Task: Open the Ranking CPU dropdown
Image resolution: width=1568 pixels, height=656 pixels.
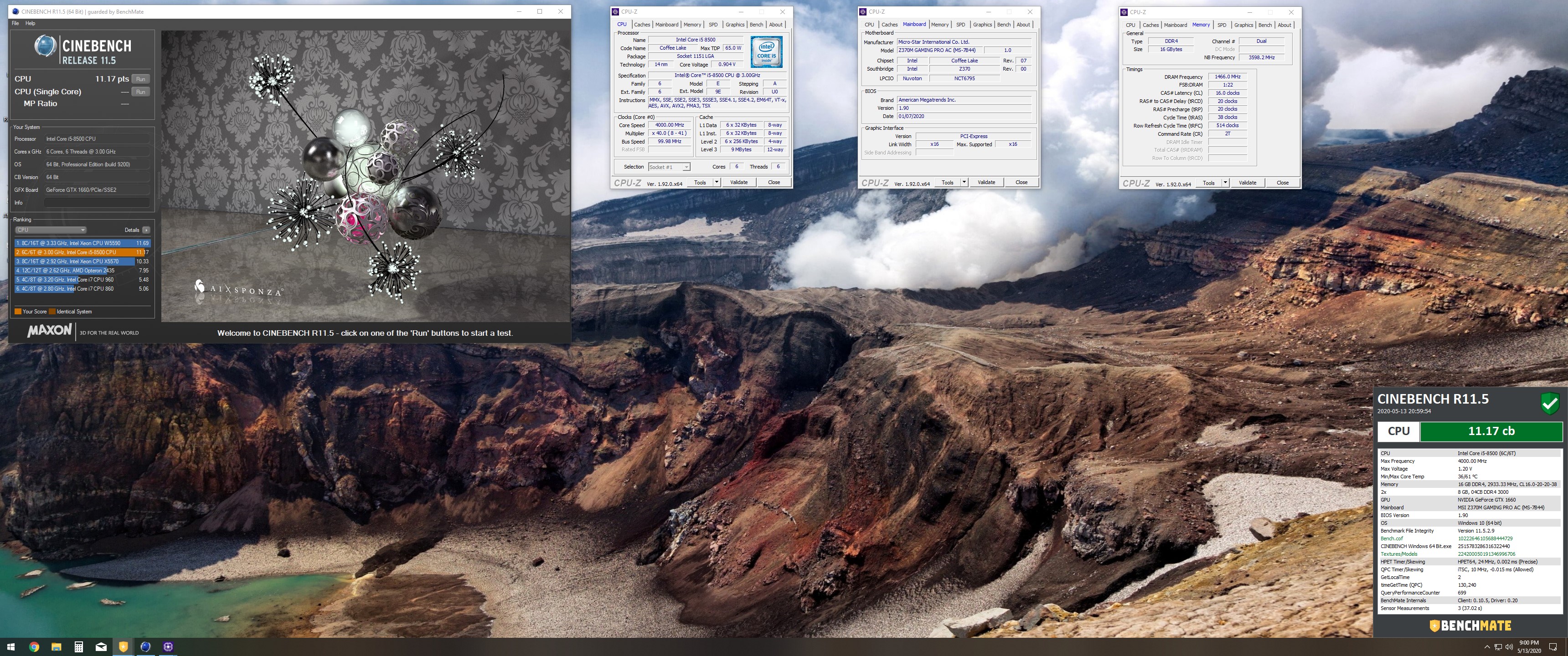Action: point(51,230)
